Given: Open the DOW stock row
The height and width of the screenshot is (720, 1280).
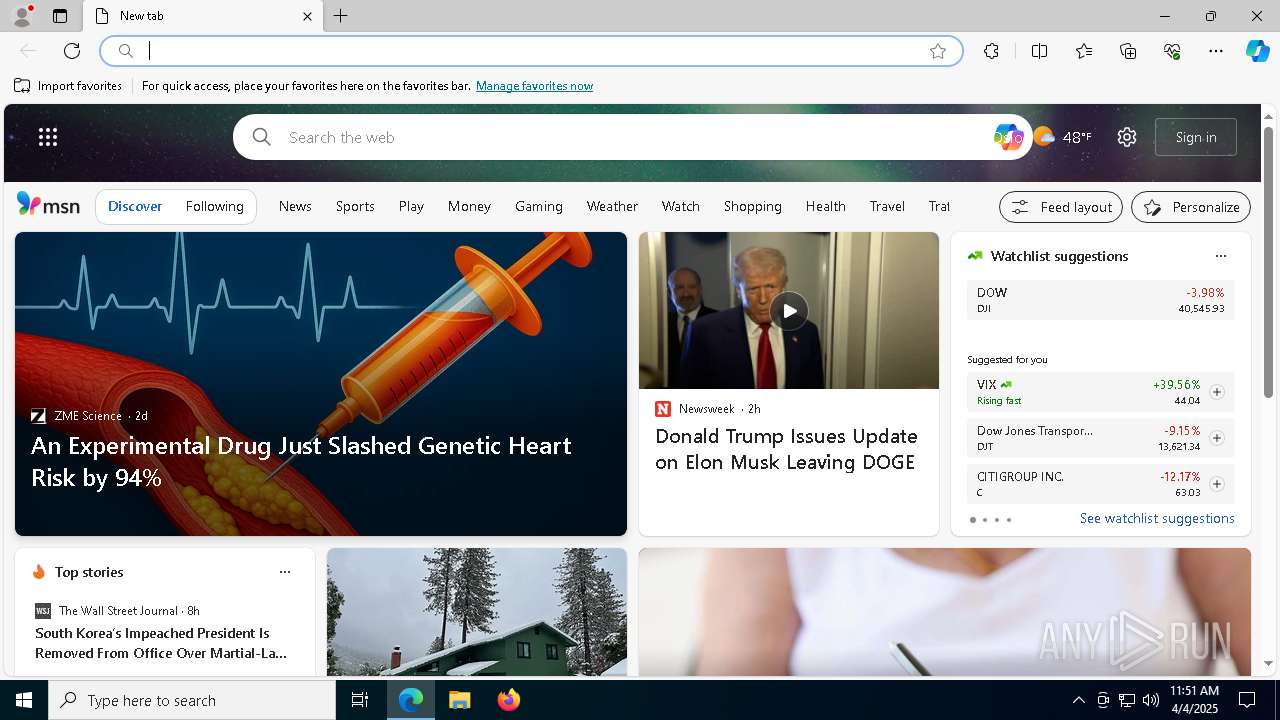Looking at the screenshot, I should point(1100,300).
